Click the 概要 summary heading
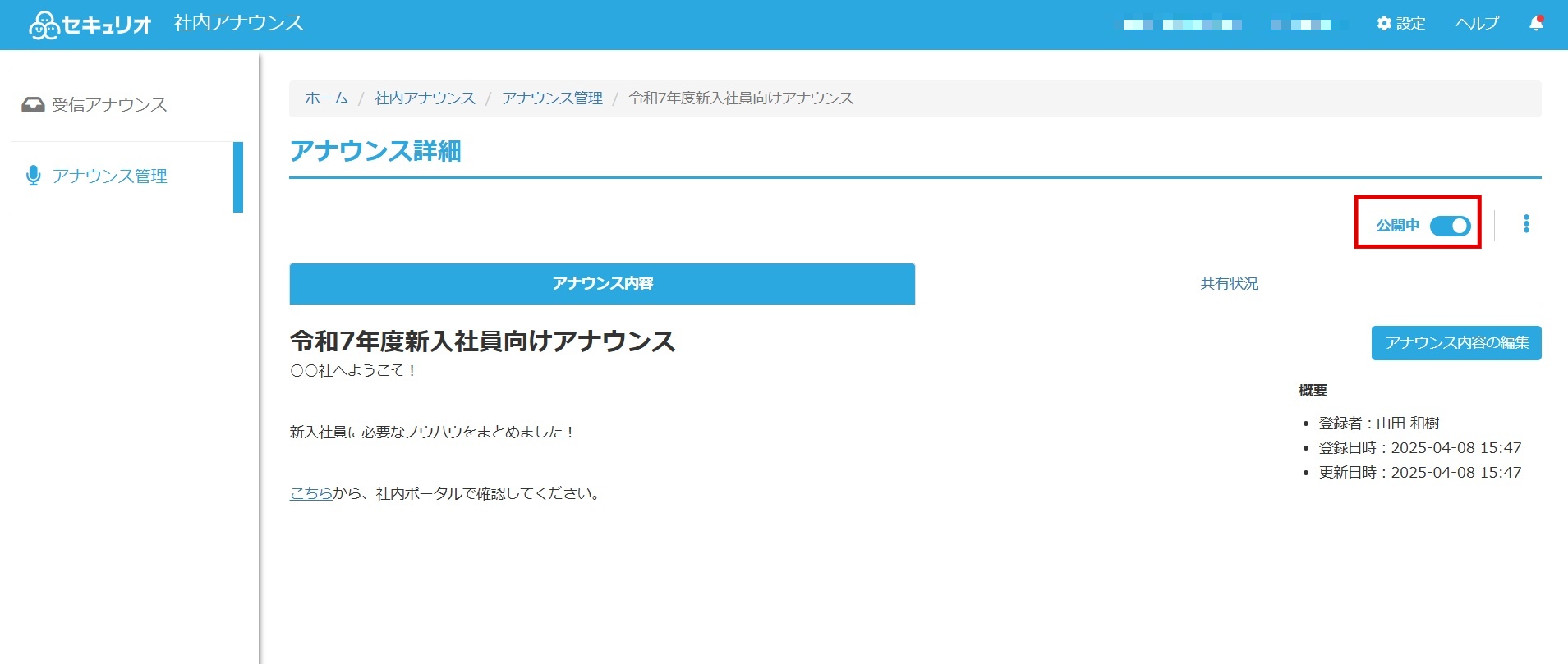 point(1313,391)
